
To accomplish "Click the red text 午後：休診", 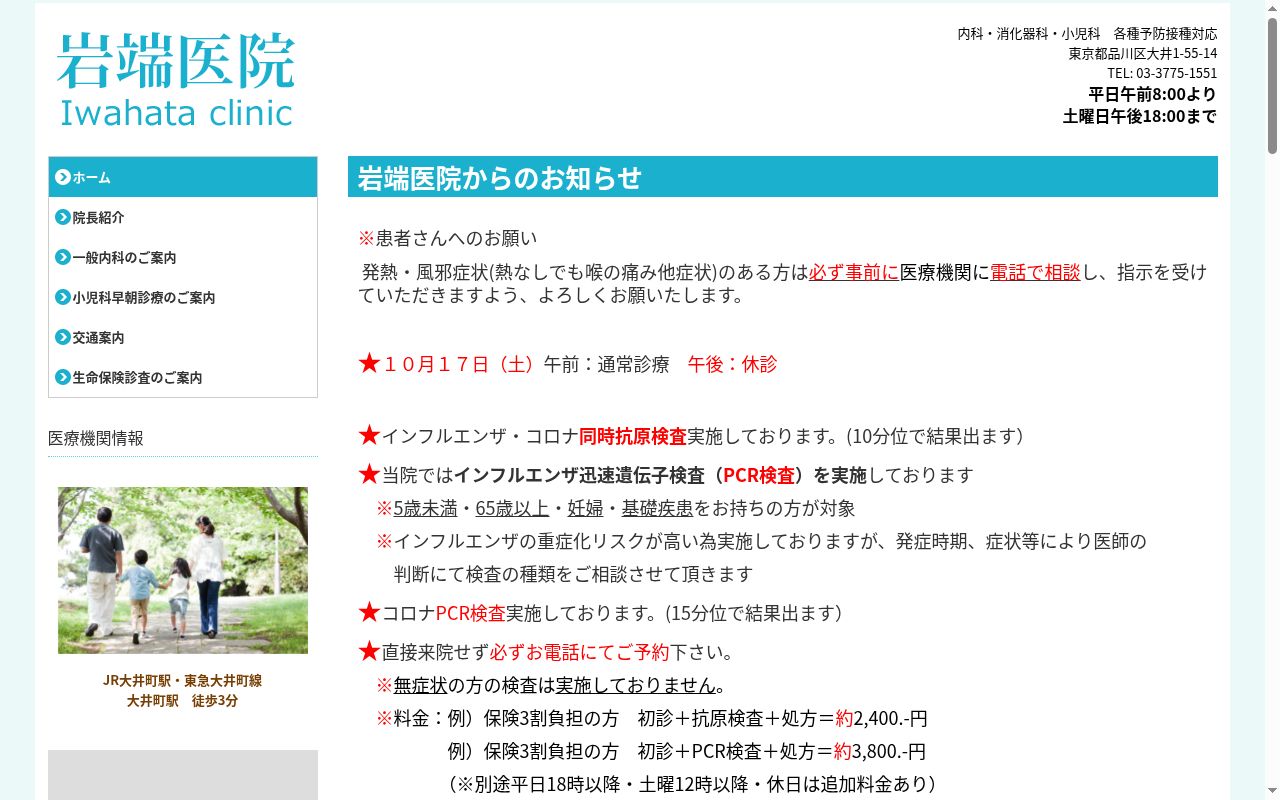I will pyautogui.click(x=732, y=364).
